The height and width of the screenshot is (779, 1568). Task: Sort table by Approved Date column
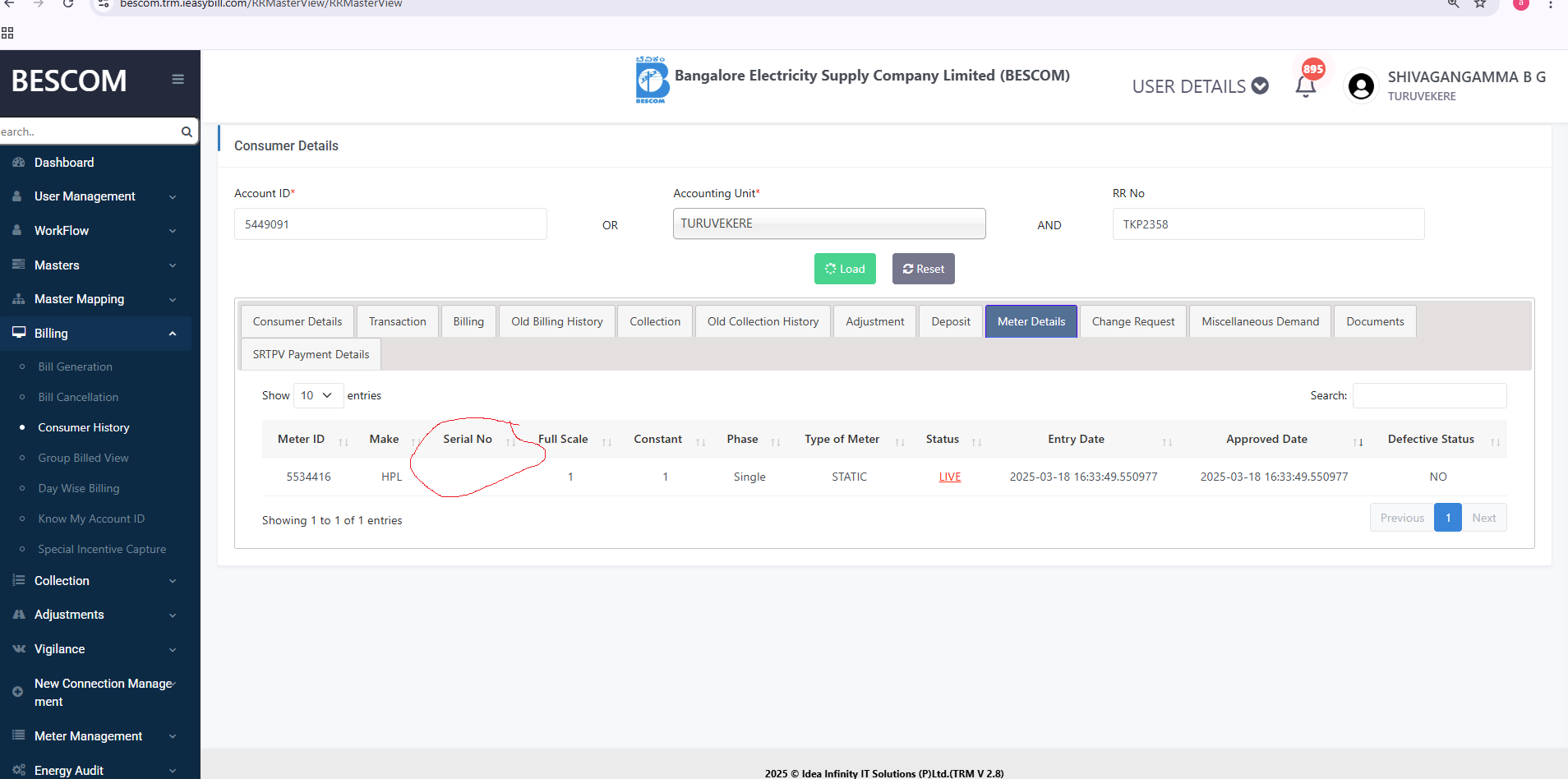1266,440
